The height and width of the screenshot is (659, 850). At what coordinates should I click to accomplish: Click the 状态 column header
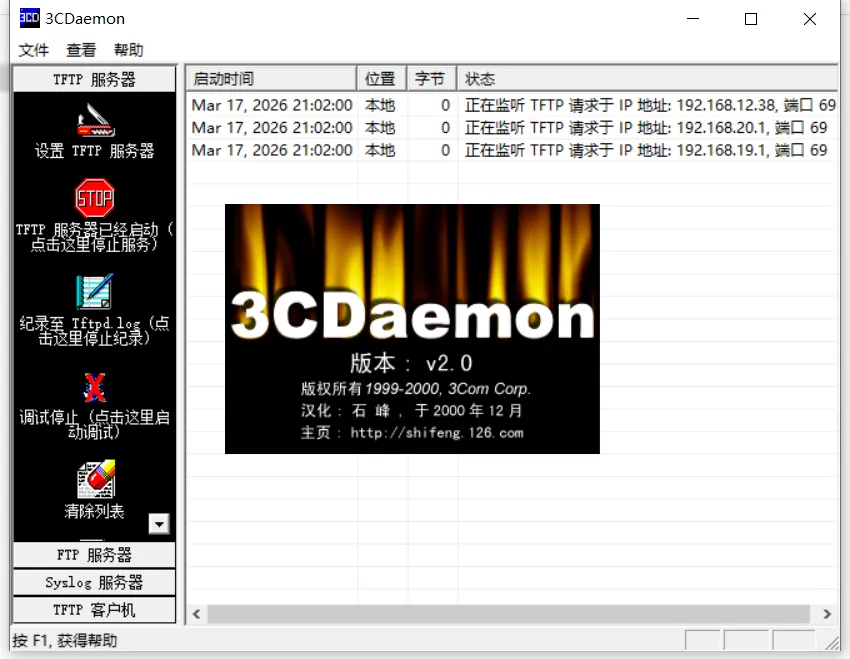click(648, 79)
